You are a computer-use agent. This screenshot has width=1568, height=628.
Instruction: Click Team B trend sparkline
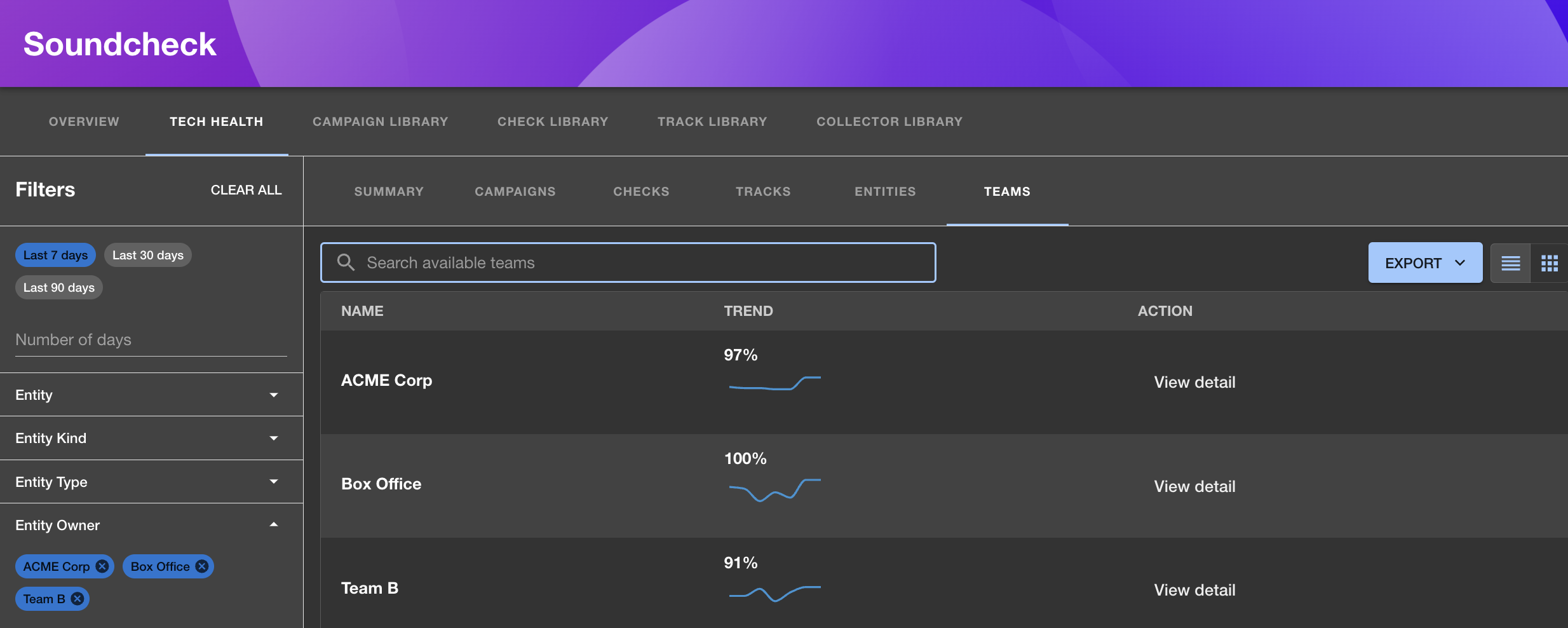[774, 594]
